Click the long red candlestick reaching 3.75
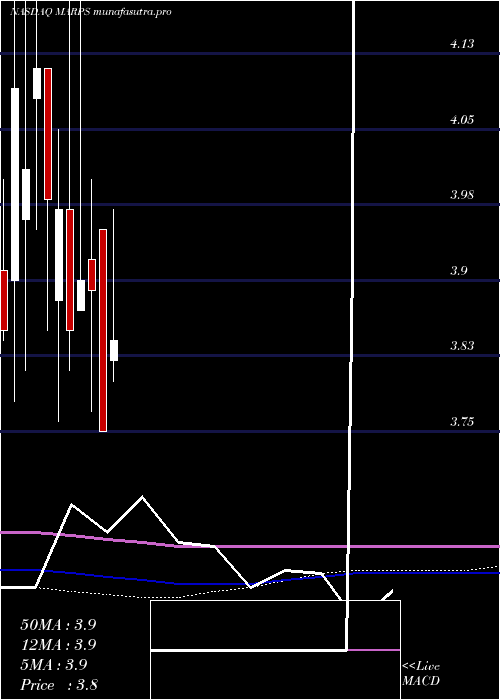 pos(103,330)
